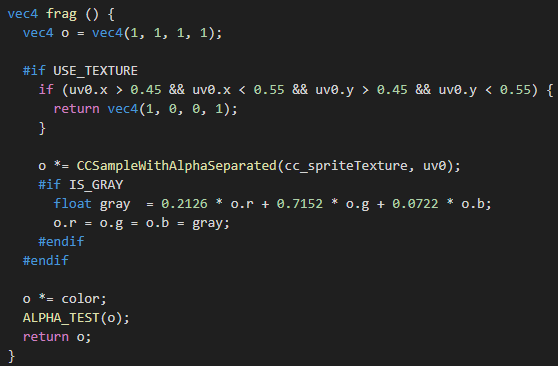Image resolution: width=558 pixels, height=366 pixels.
Task: Click the color variable in o *= color
Action: click(x=80, y=298)
